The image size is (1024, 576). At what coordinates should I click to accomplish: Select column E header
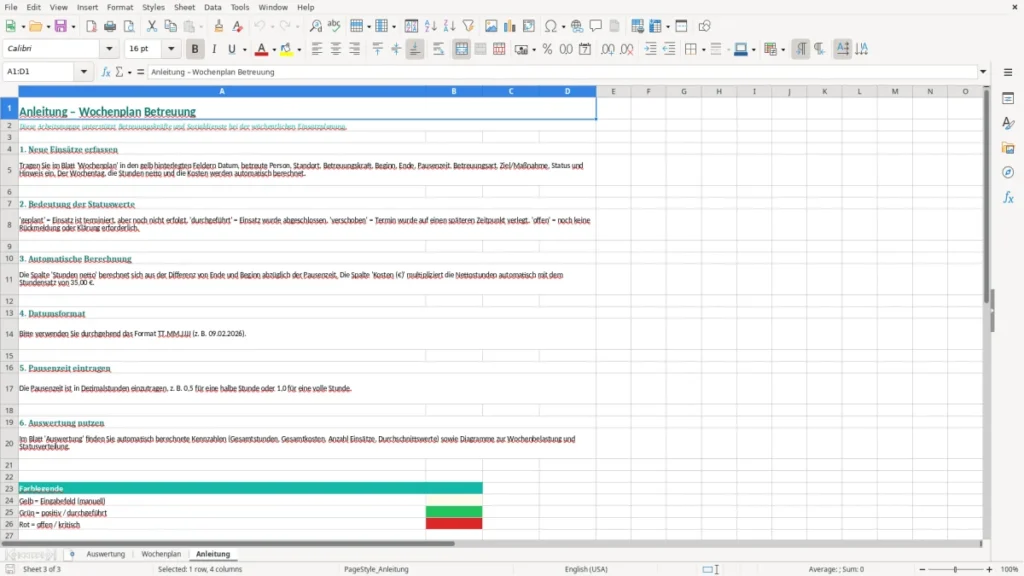[613, 91]
